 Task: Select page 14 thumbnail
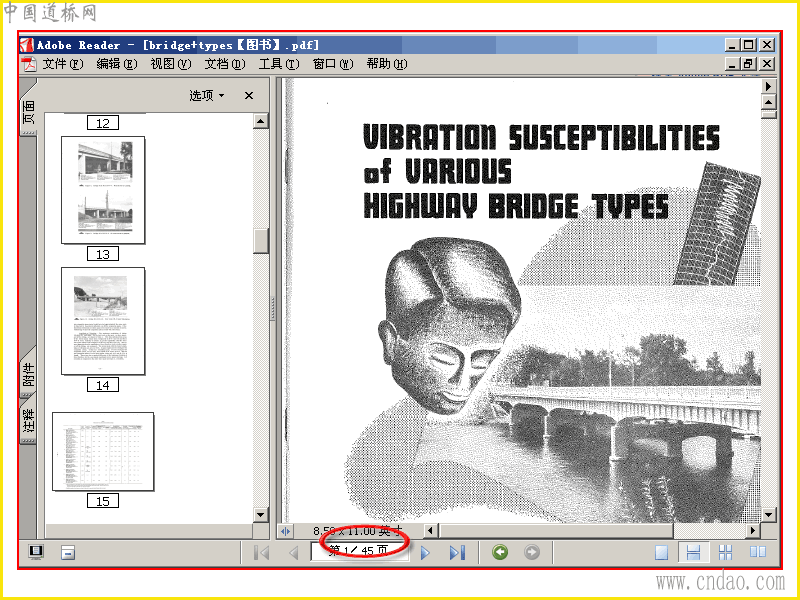pyautogui.click(x=103, y=321)
